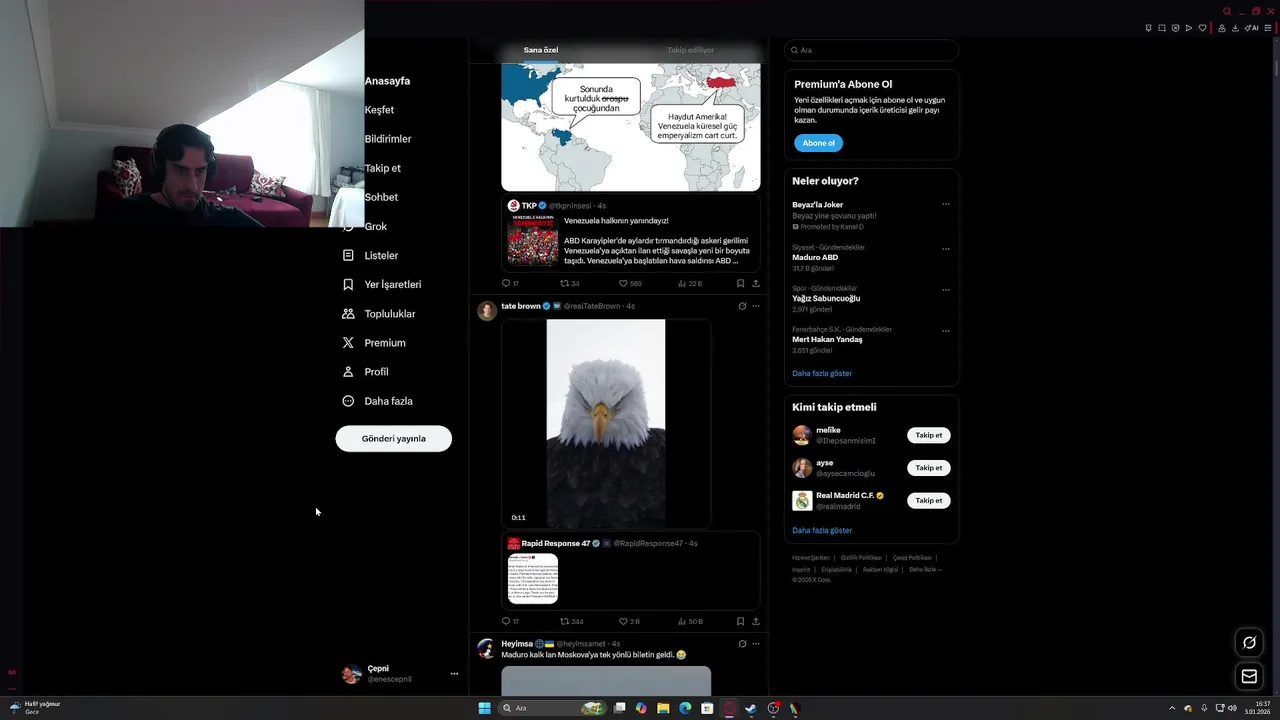Open the Profil person icon
Viewport: 1280px width, 720px height.
[x=348, y=371]
